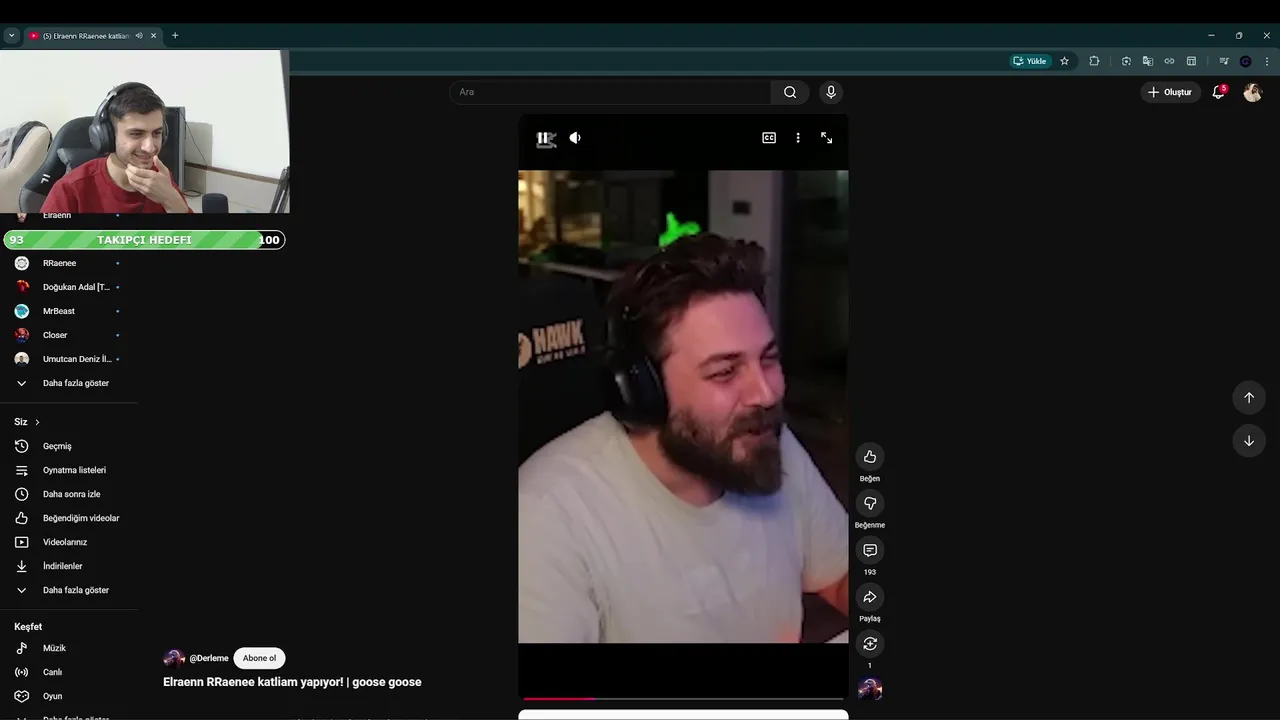Open the Chrome profile avatar
1280x720 pixels.
click(x=1246, y=61)
